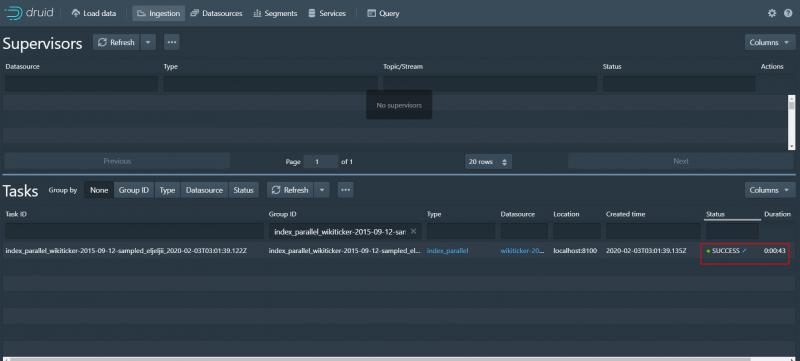Expand Supervisors Refresh dropdown arrow
The image size is (800, 361).
[x=147, y=42]
